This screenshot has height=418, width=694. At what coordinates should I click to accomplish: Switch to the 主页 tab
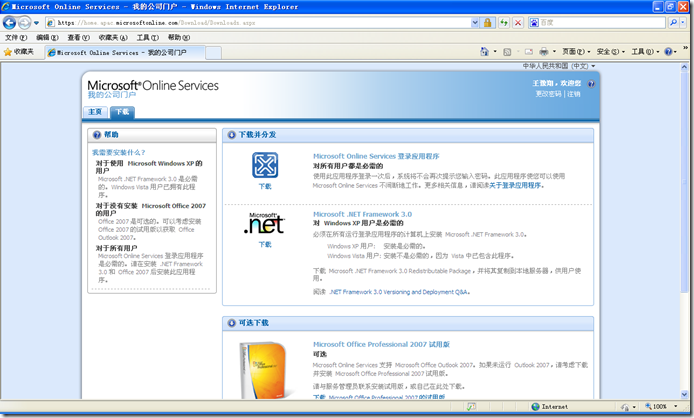[95, 112]
